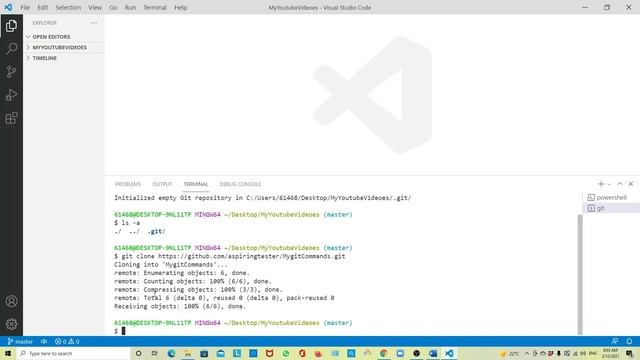Image resolution: width=640 pixels, height=360 pixels.
Task: Click the publish to cloud status icon
Action: pyautogui.click(x=44, y=342)
